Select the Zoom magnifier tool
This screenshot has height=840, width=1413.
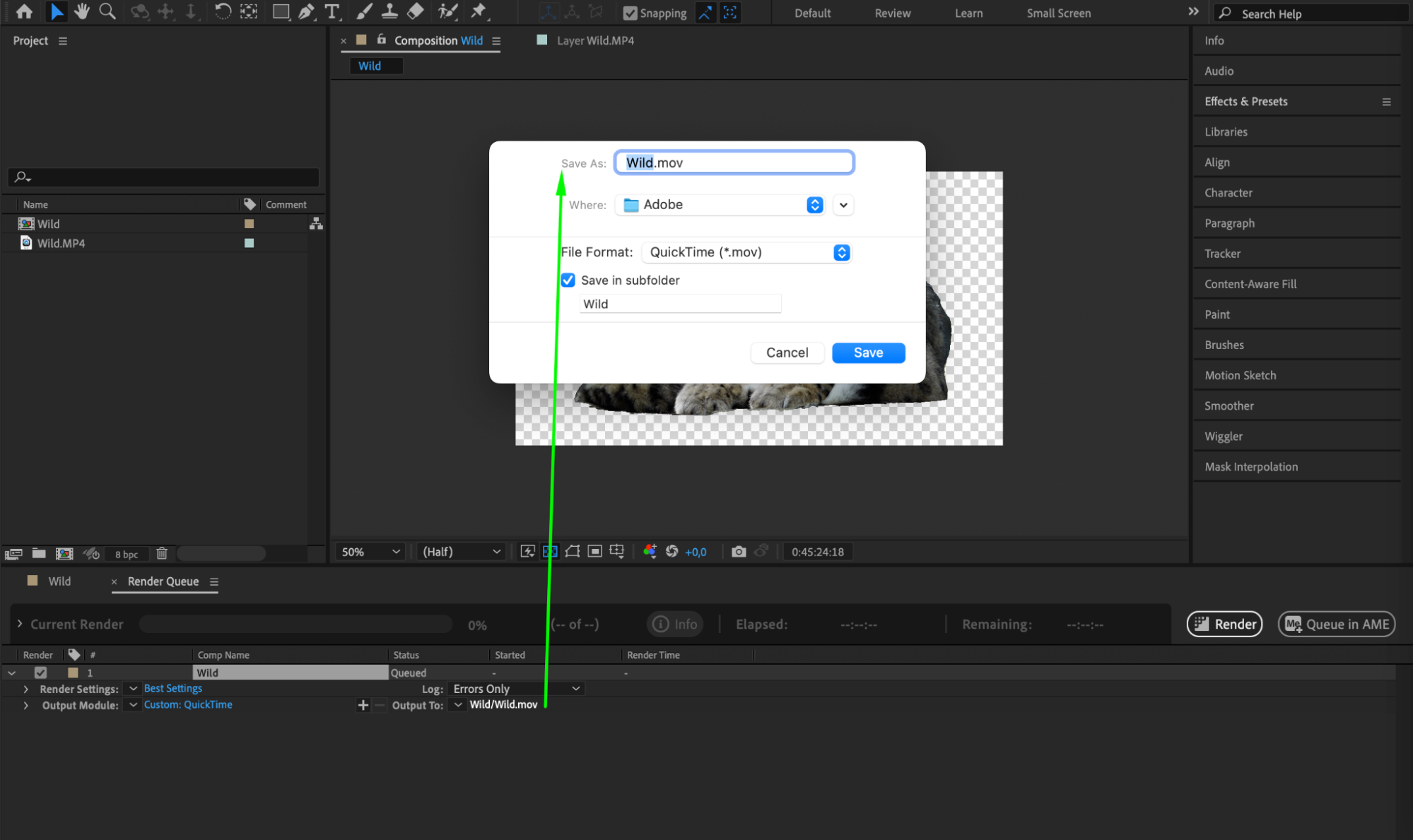[107, 11]
